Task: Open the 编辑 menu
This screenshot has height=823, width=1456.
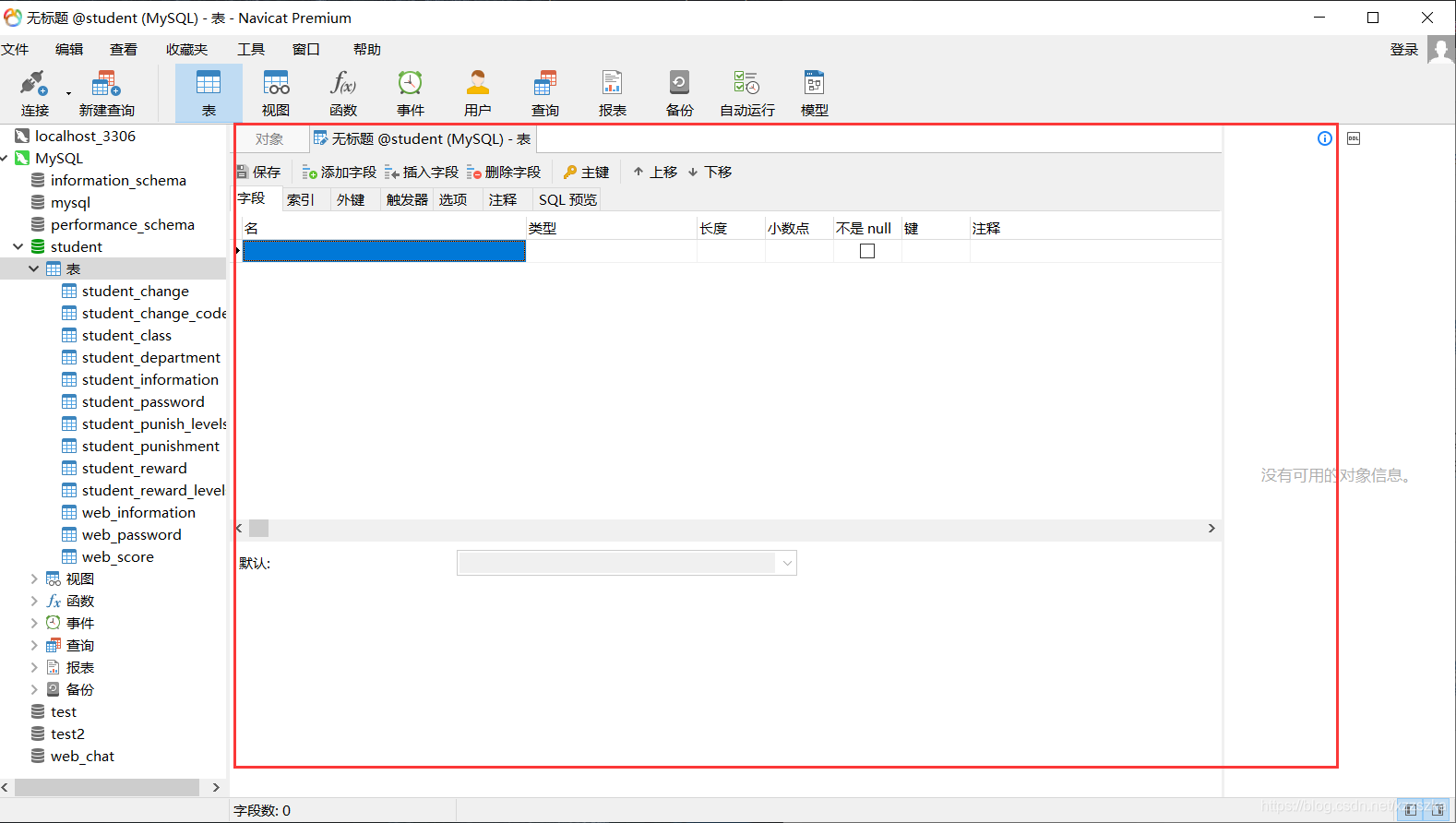Action: click(69, 49)
